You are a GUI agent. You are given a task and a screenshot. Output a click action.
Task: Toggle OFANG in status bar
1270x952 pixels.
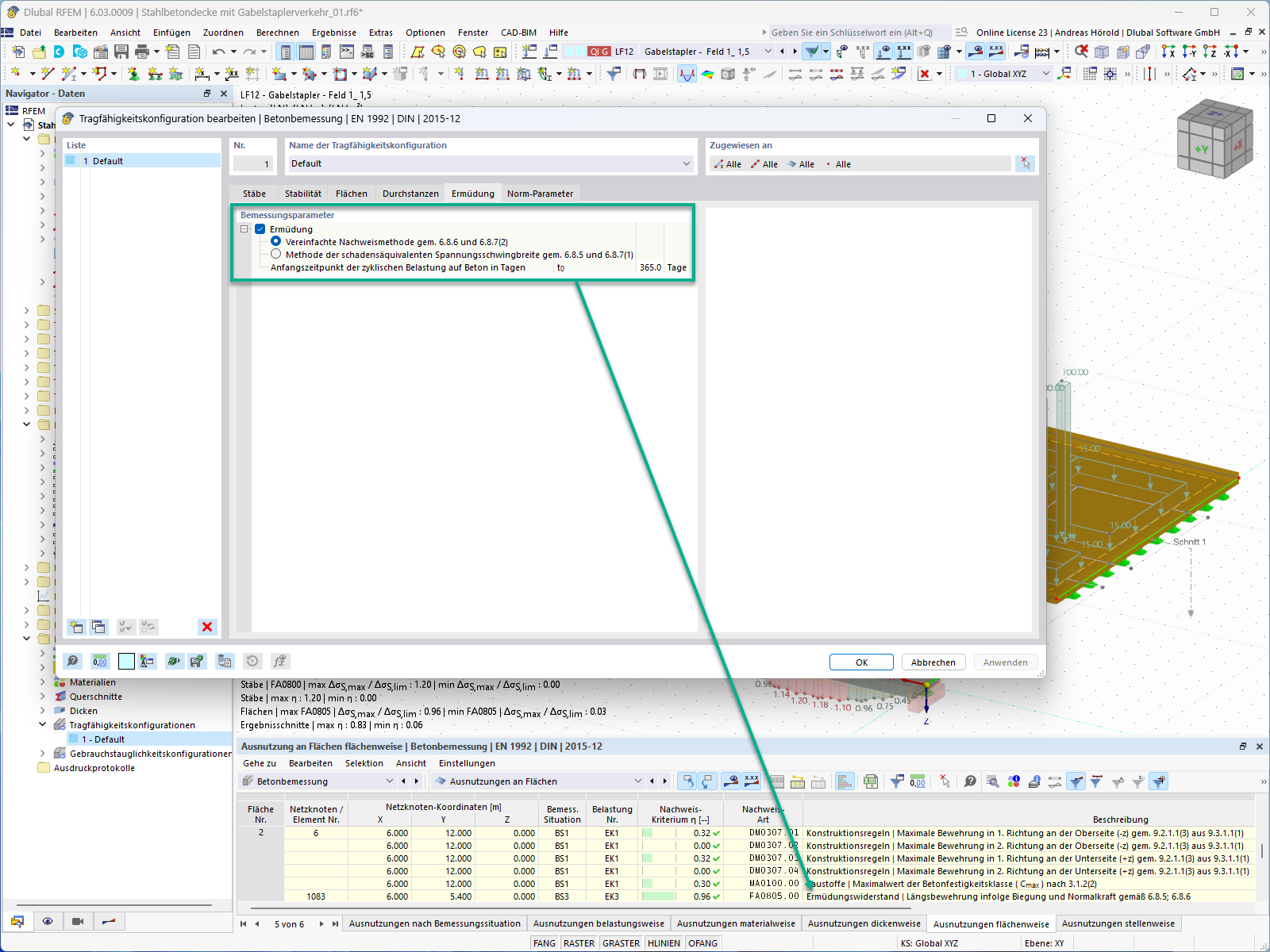(702, 943)
